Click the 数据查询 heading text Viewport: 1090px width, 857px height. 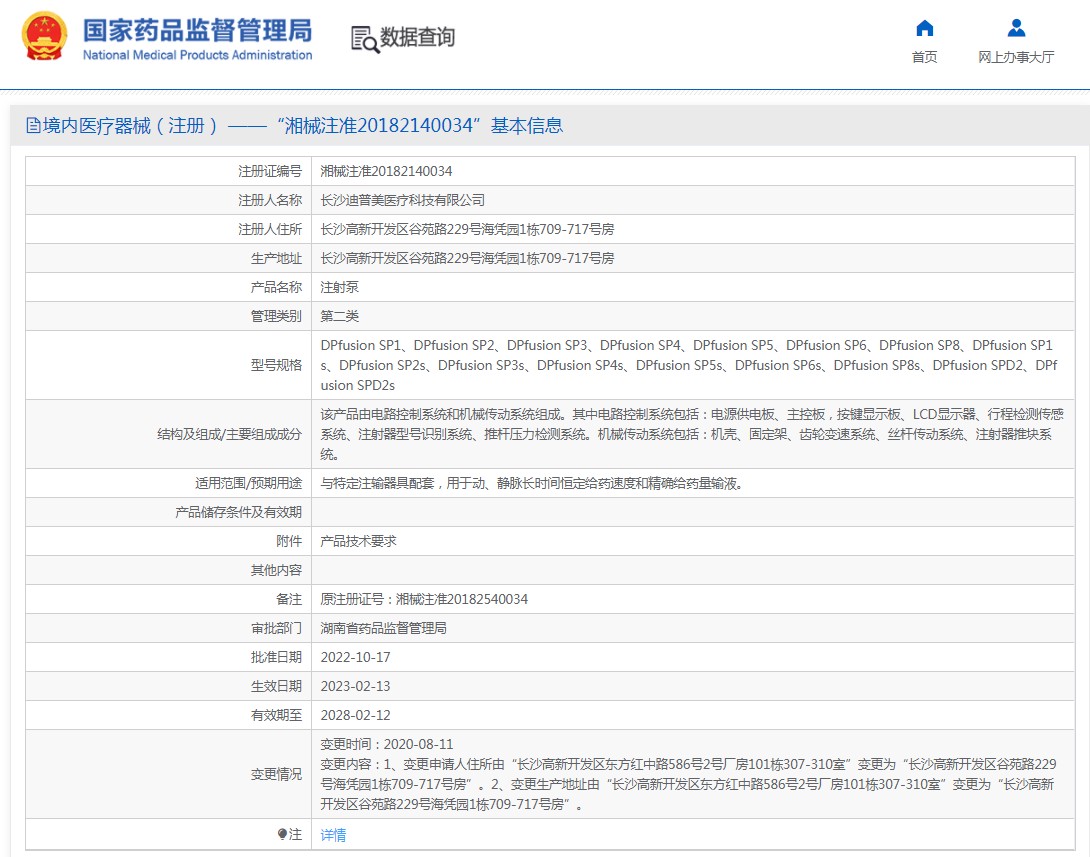pyautogui.click(x=417, y=38)
